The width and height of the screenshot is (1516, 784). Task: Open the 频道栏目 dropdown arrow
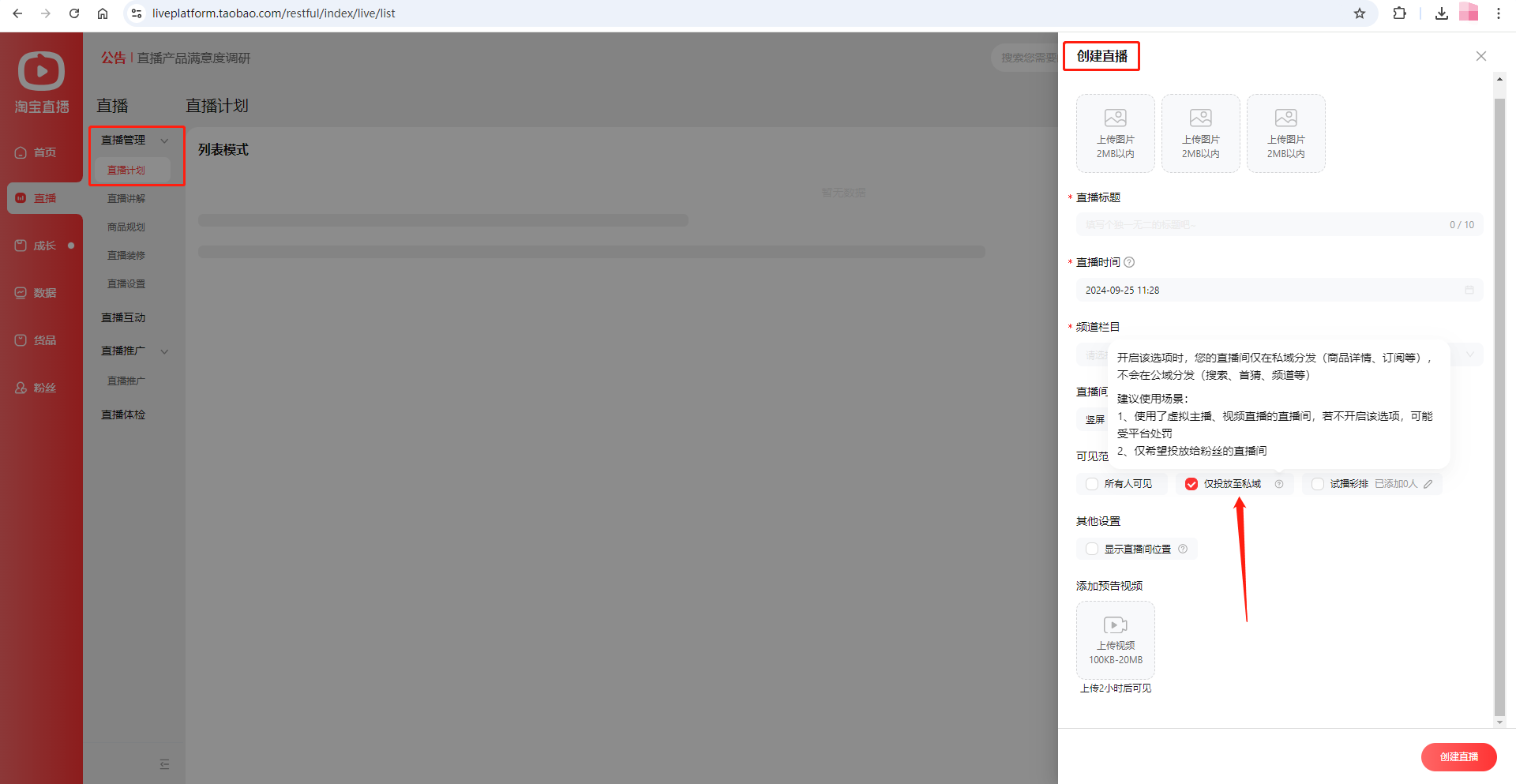1470,354
